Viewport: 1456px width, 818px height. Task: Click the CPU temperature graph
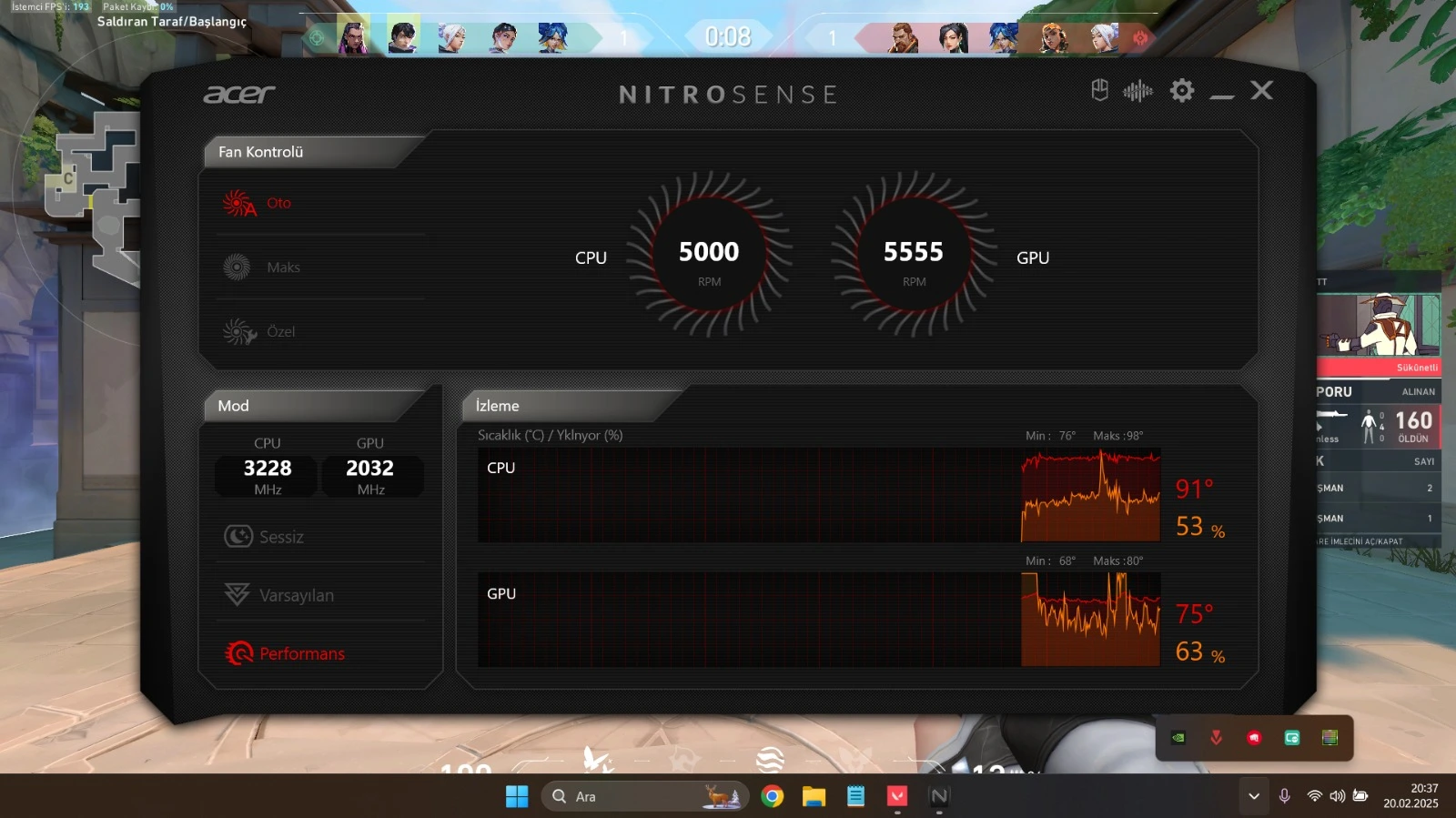819,495
